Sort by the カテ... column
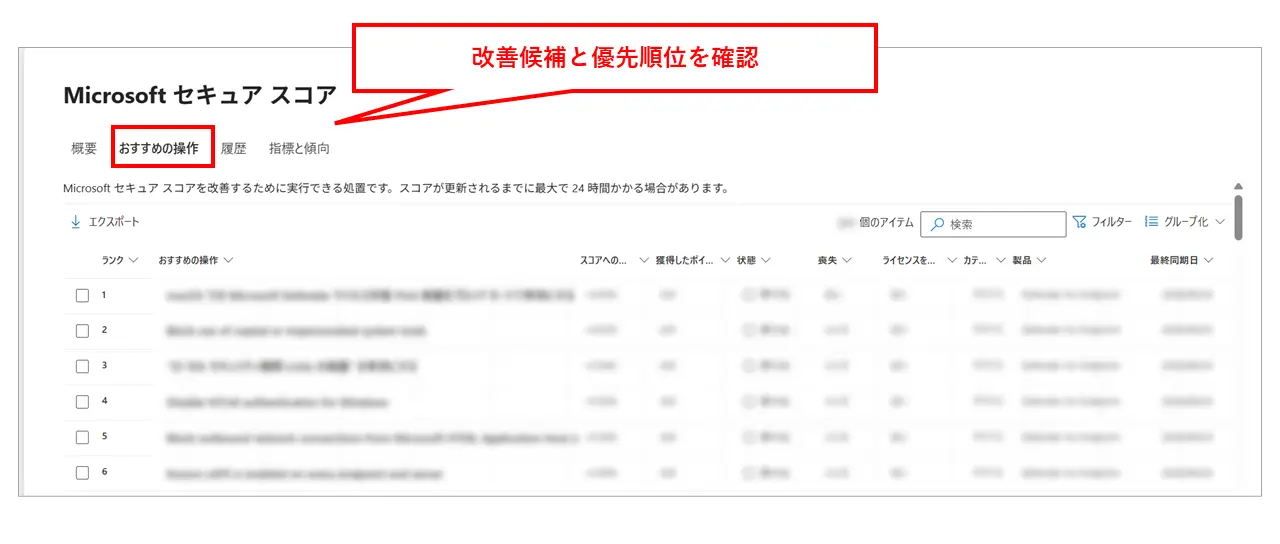Screen dimensions: 1280x544 985,260
